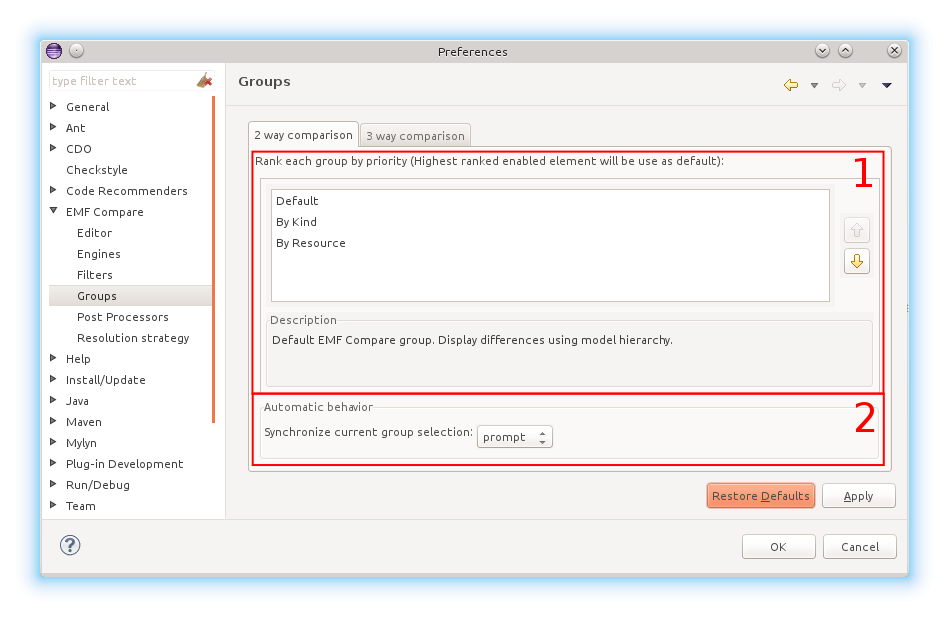
Task: Select the By Kind group in list
Action: click(x=296, y=222)
